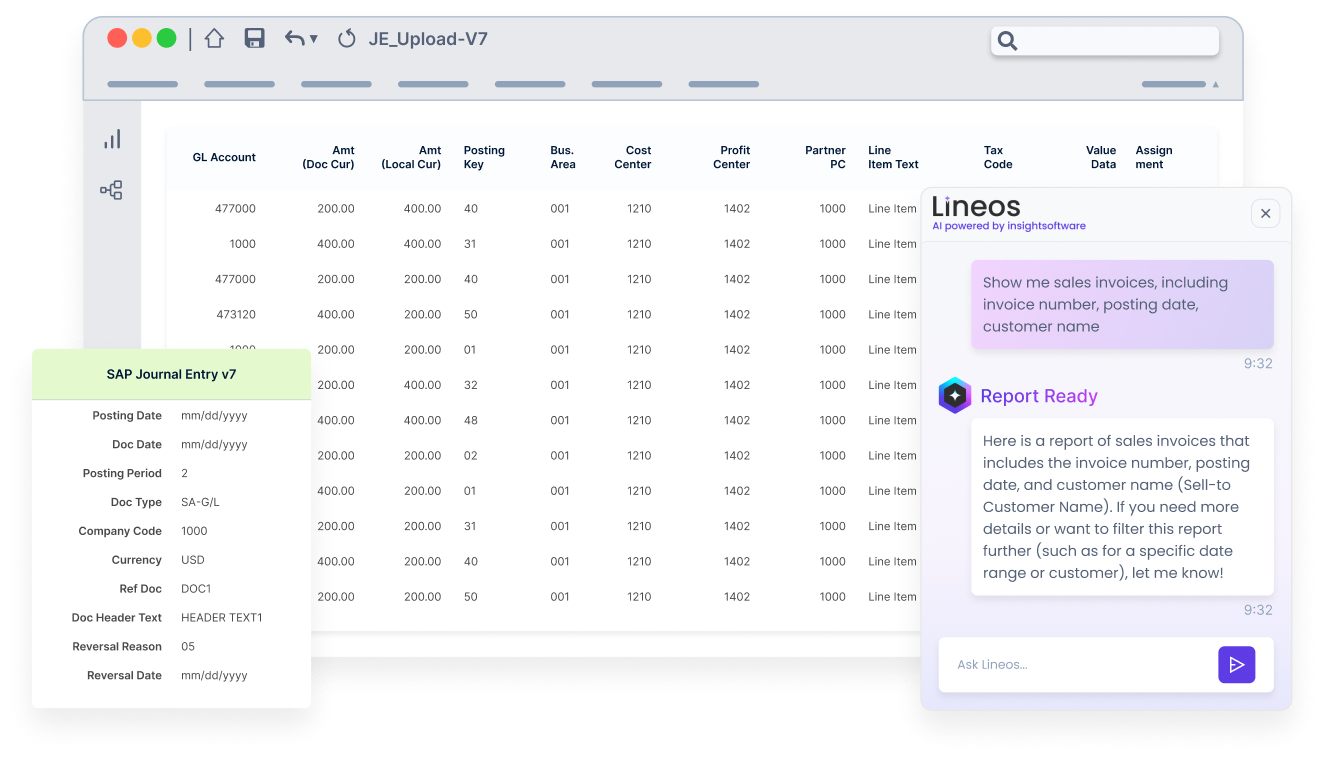Viewport: 1325px width, 759px height.
Task: Click the insightsoftware link under Lineos
Action: [1041, 226]
